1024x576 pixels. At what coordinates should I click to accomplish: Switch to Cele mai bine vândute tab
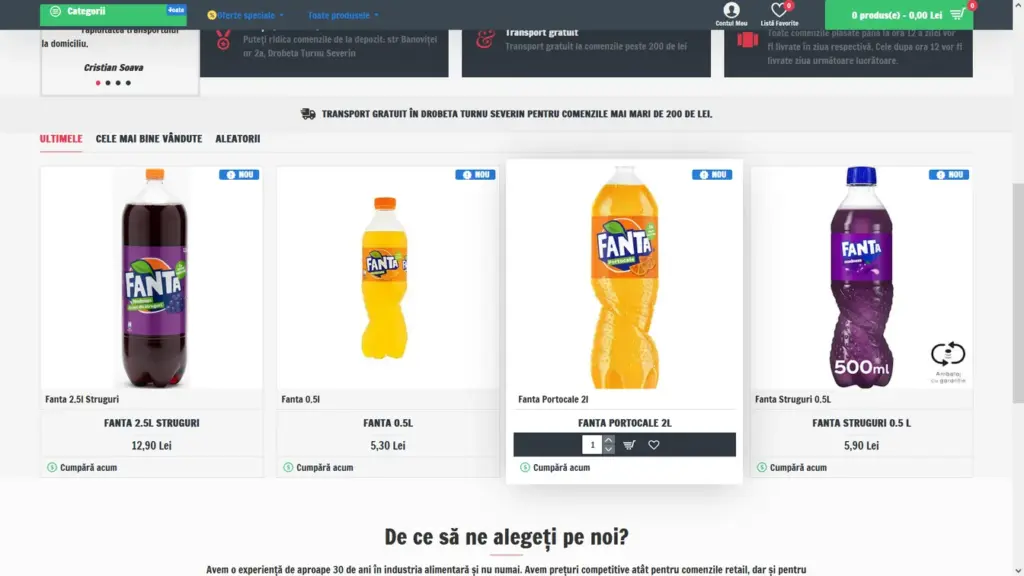(x=149, y=138)
